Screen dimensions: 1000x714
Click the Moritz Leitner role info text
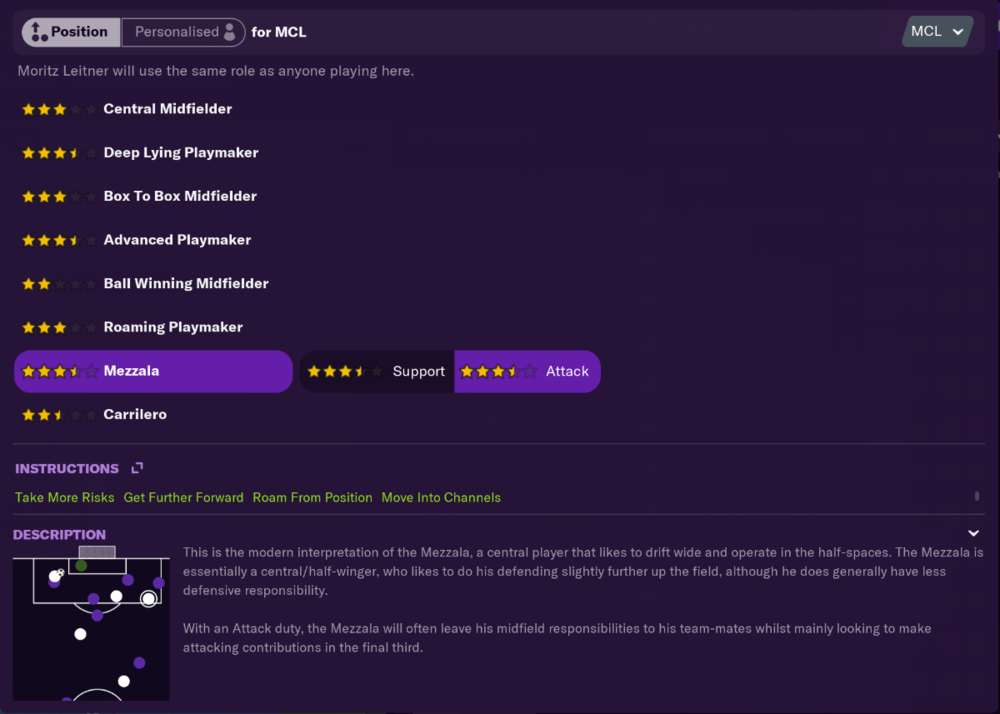click(x=216, y=71)
